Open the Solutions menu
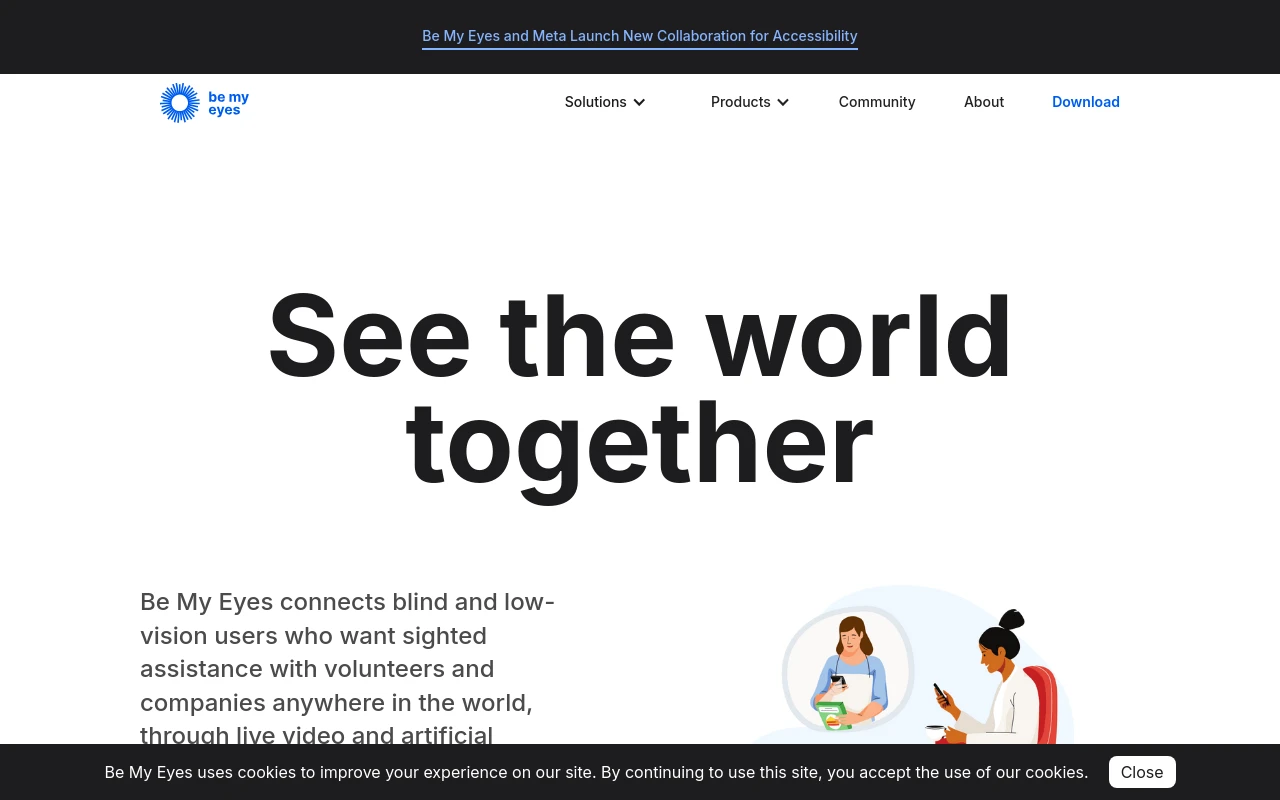This screenshot has height=800, width=1280. 595,102
